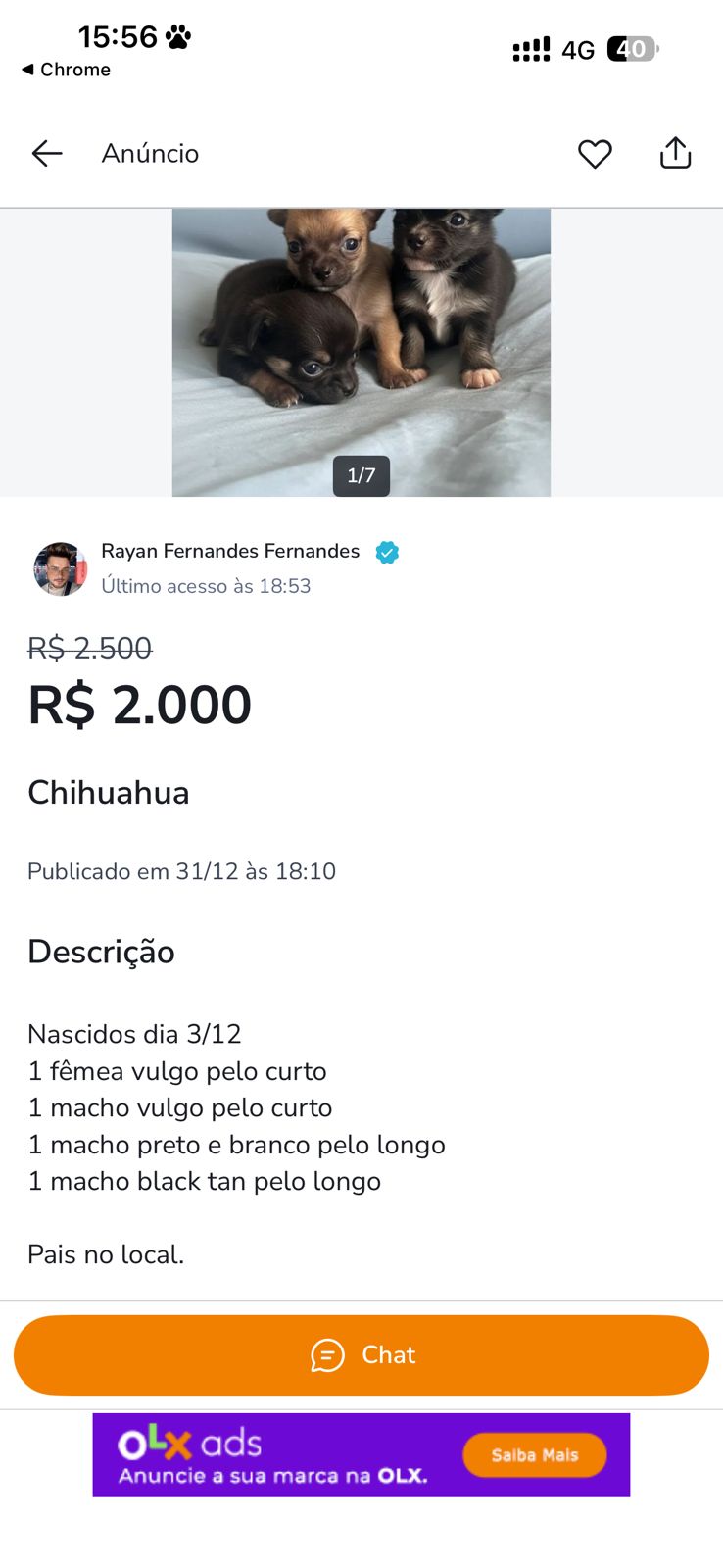Tap the Chihuahua listing title
Image resolution: width=723 pixels, height=1568 pixels.
(109, 792)
